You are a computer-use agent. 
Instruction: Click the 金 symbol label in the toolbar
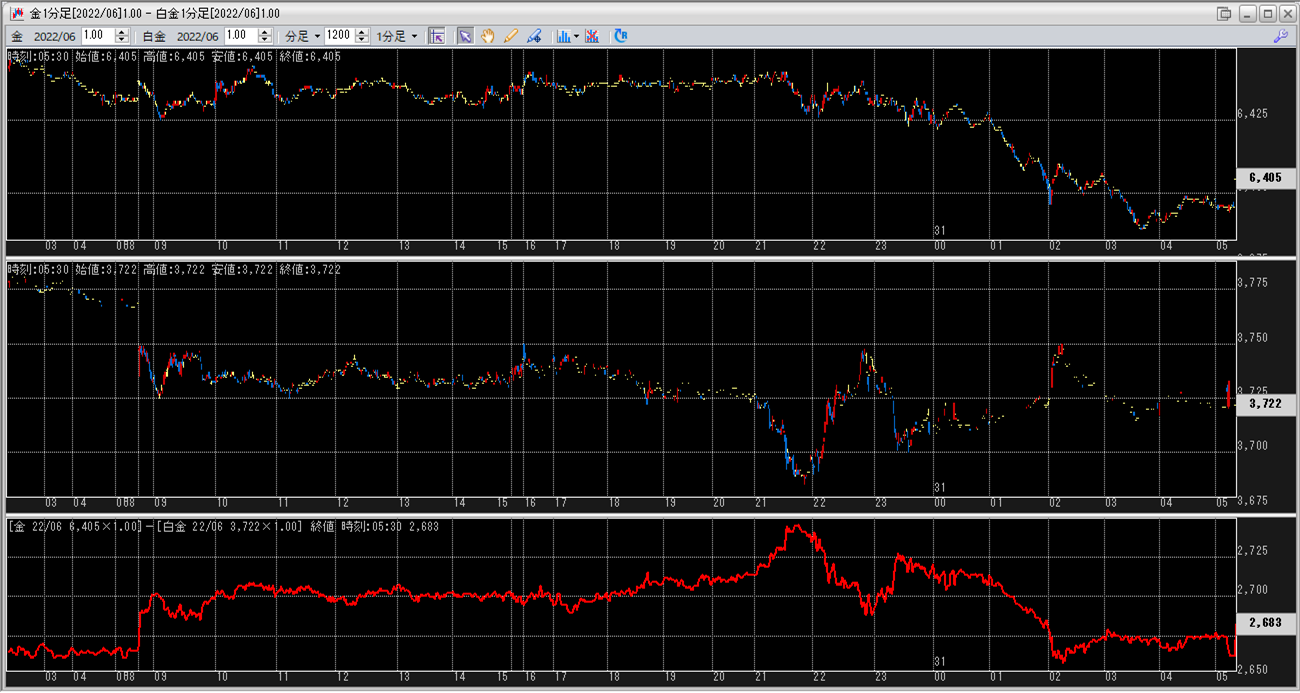pyautogui.click(x=18, y=36)
